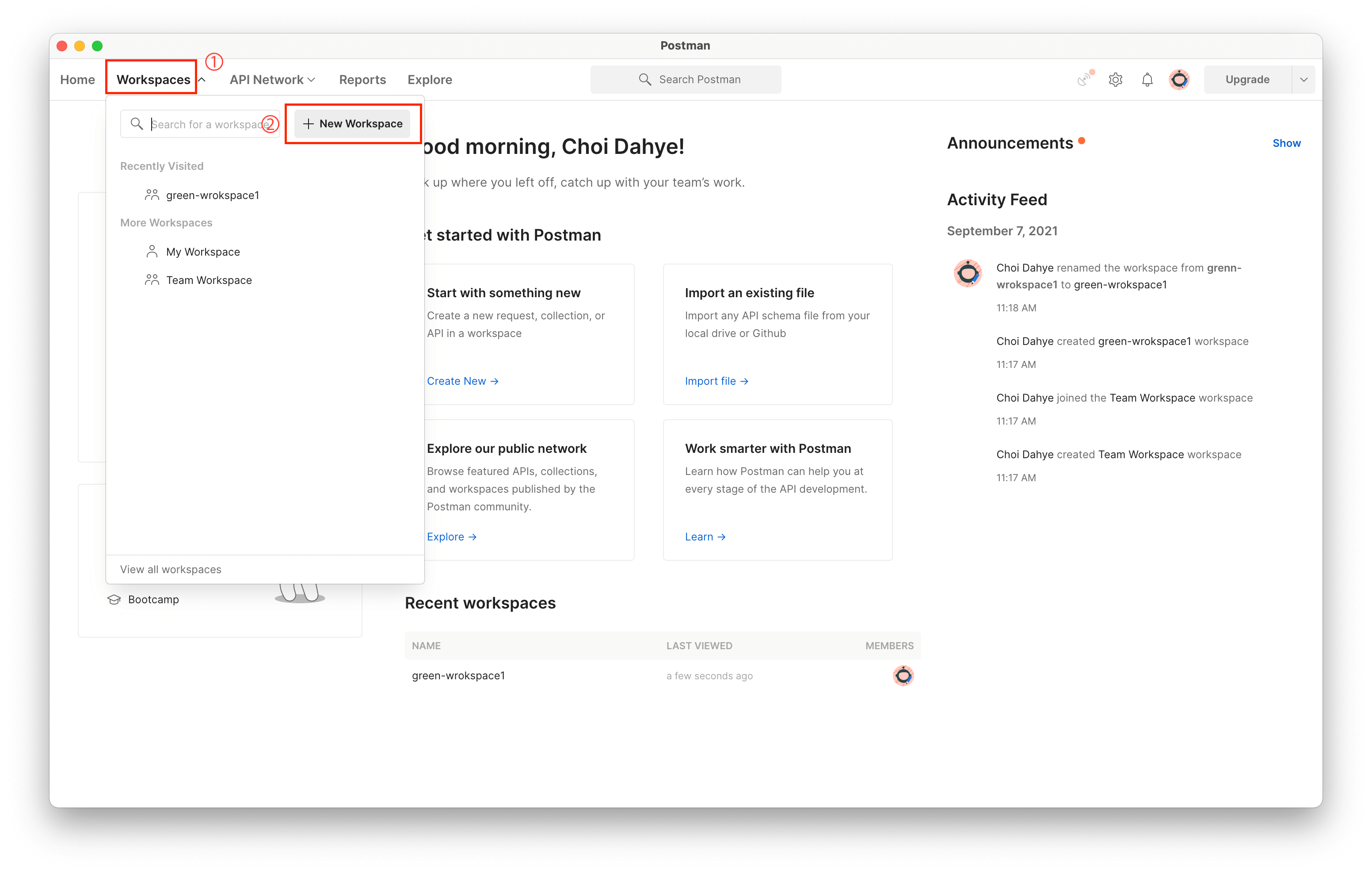This screenshot has width=1372, height=873.
Task: Open the user avatar in the top header
Action: 1179,79
